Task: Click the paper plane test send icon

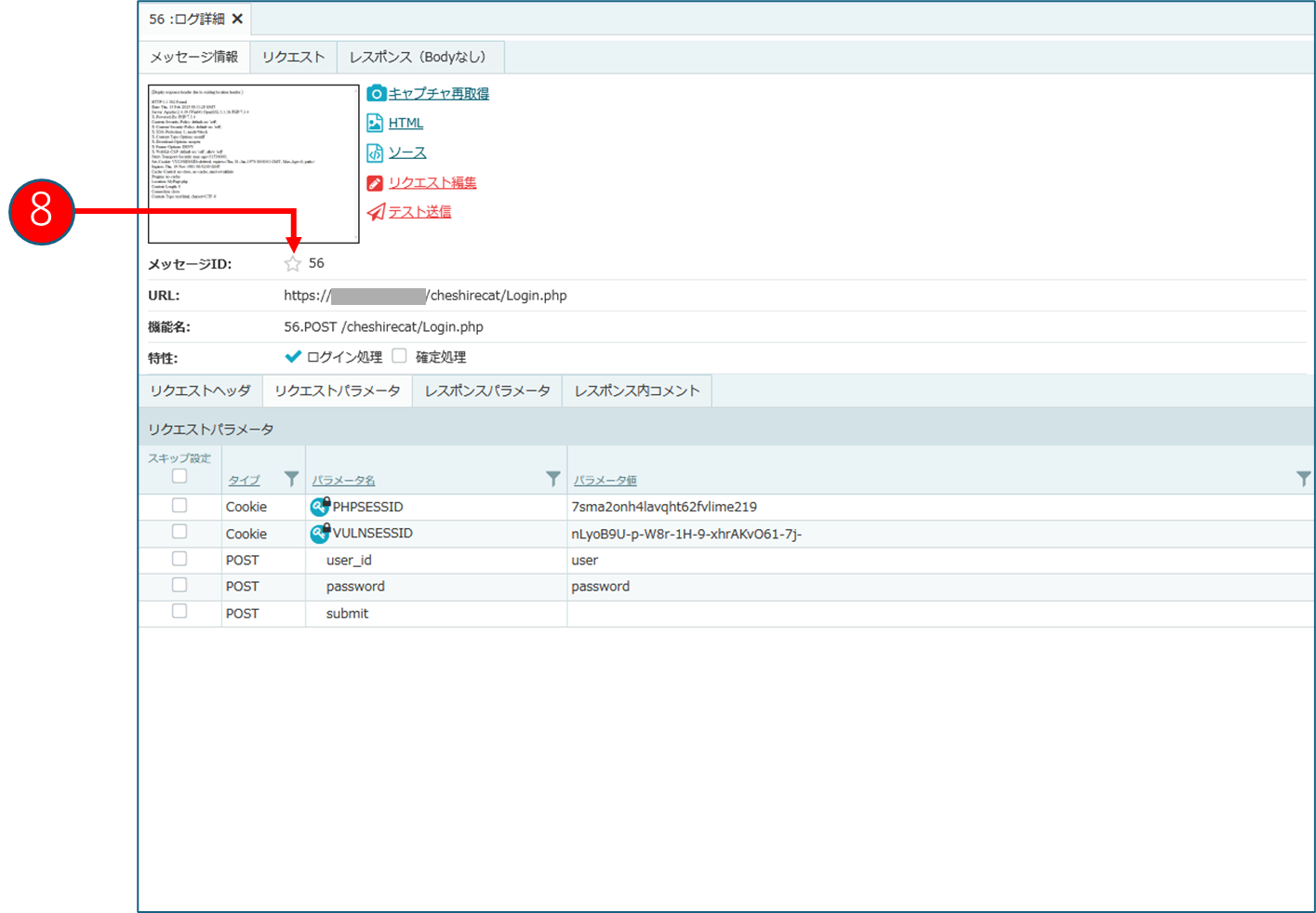Action: pyautogui.click(x=376, y=212)
